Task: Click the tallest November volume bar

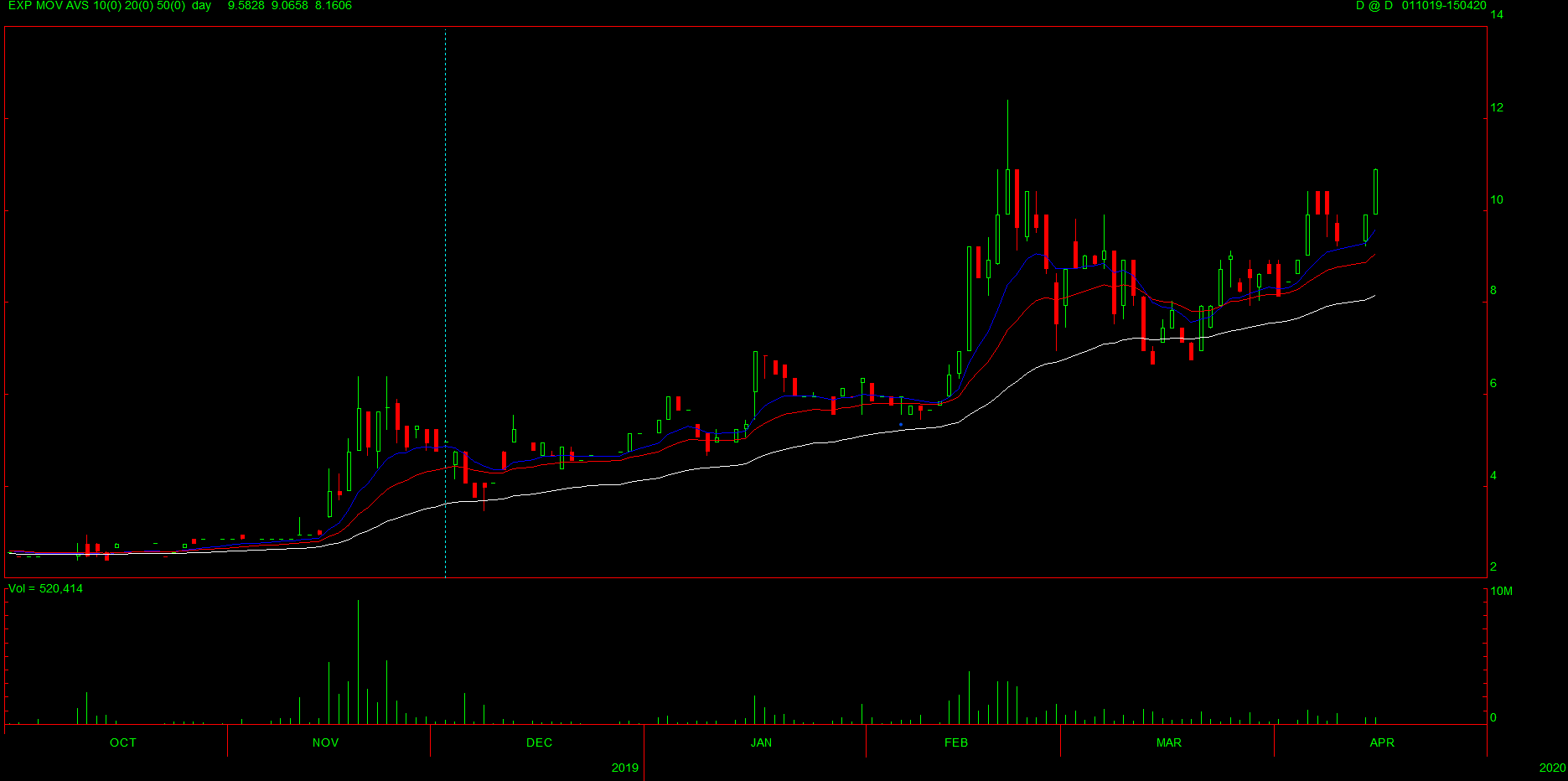Action: click(x=358, y=662)
